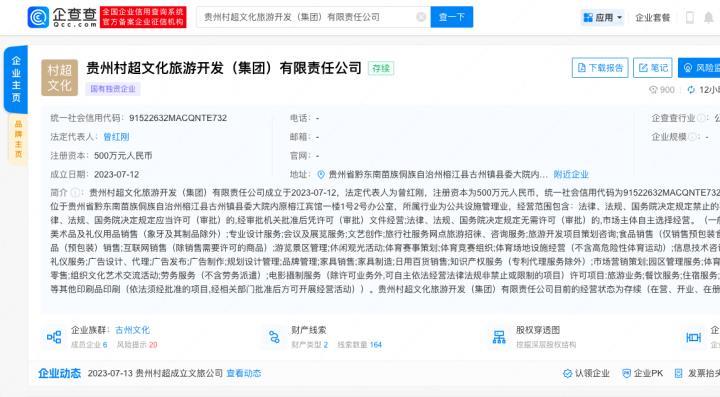
Task: Click the 国有独资企业 tag
Action: [x=112, y=89]
